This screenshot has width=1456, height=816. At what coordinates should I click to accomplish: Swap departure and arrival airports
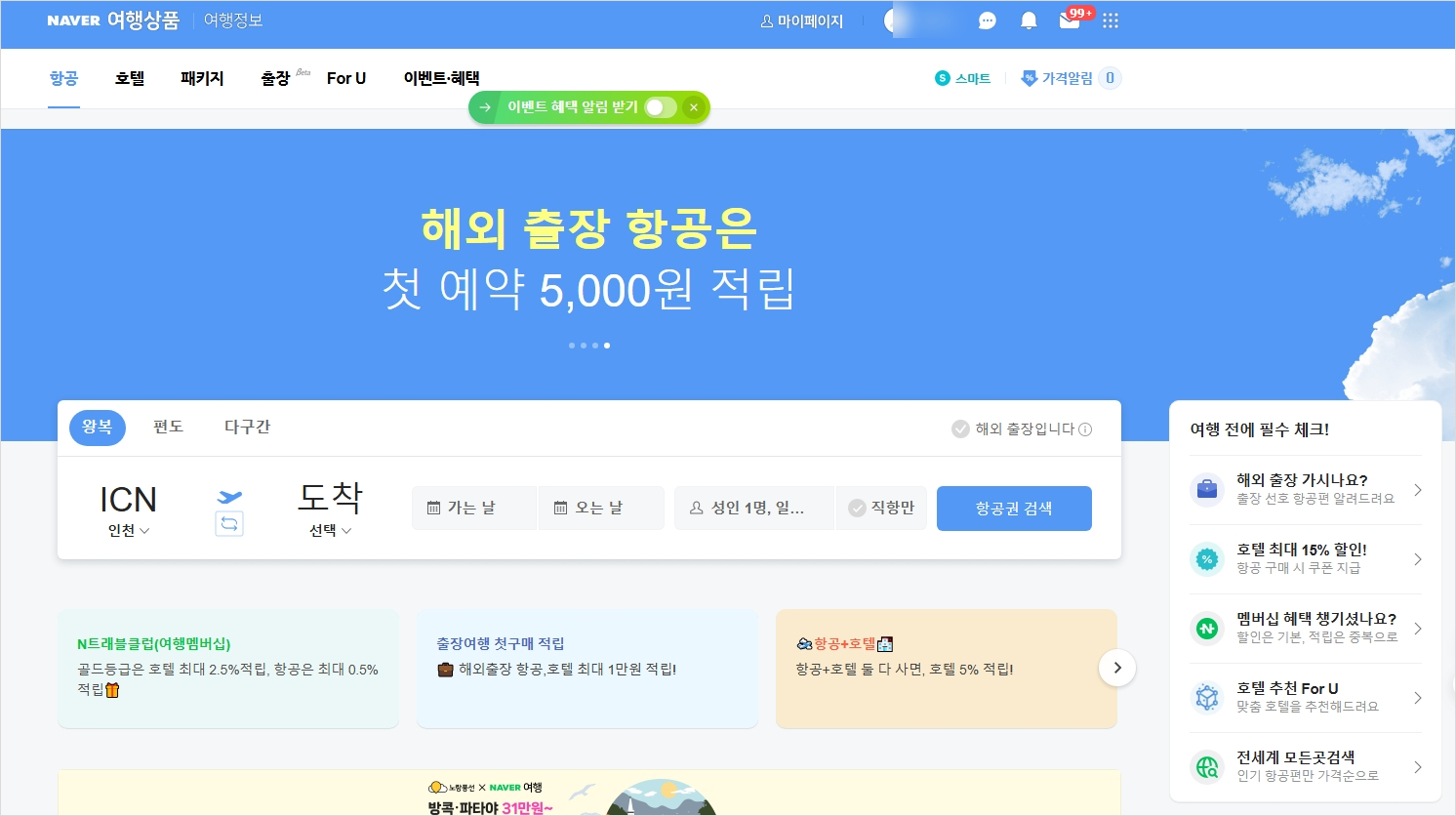pos(229,523)
